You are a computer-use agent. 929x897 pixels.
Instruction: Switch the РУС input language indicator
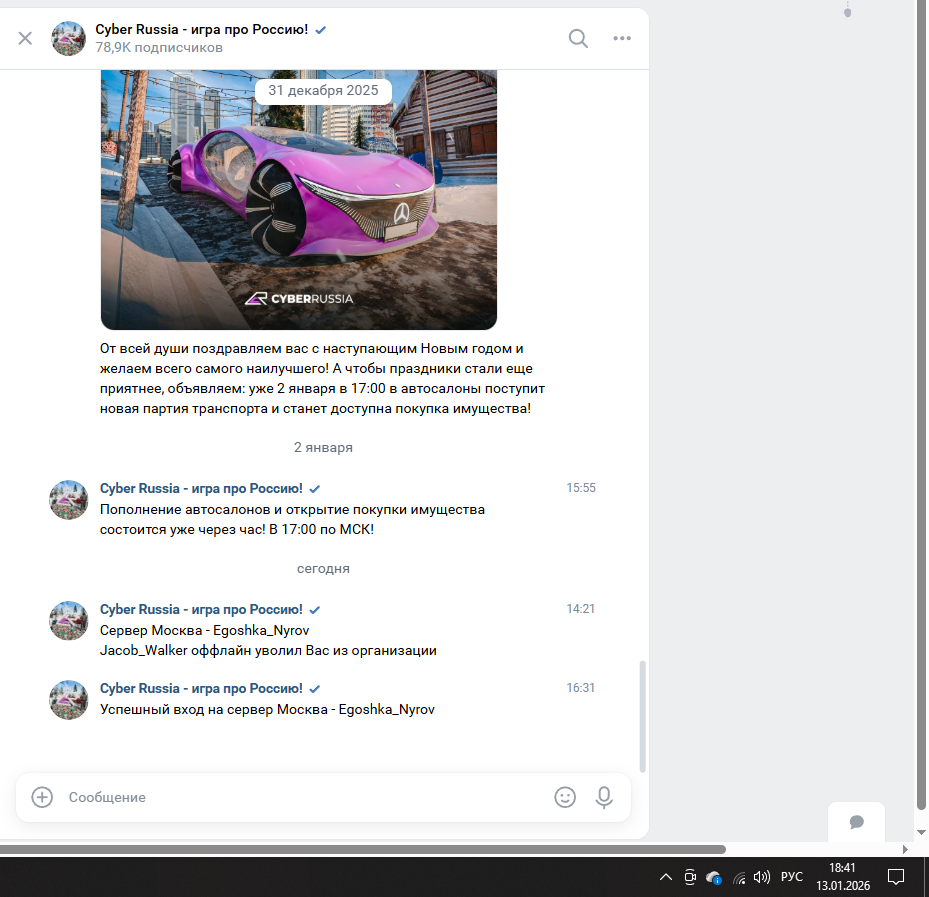[792, 877]
